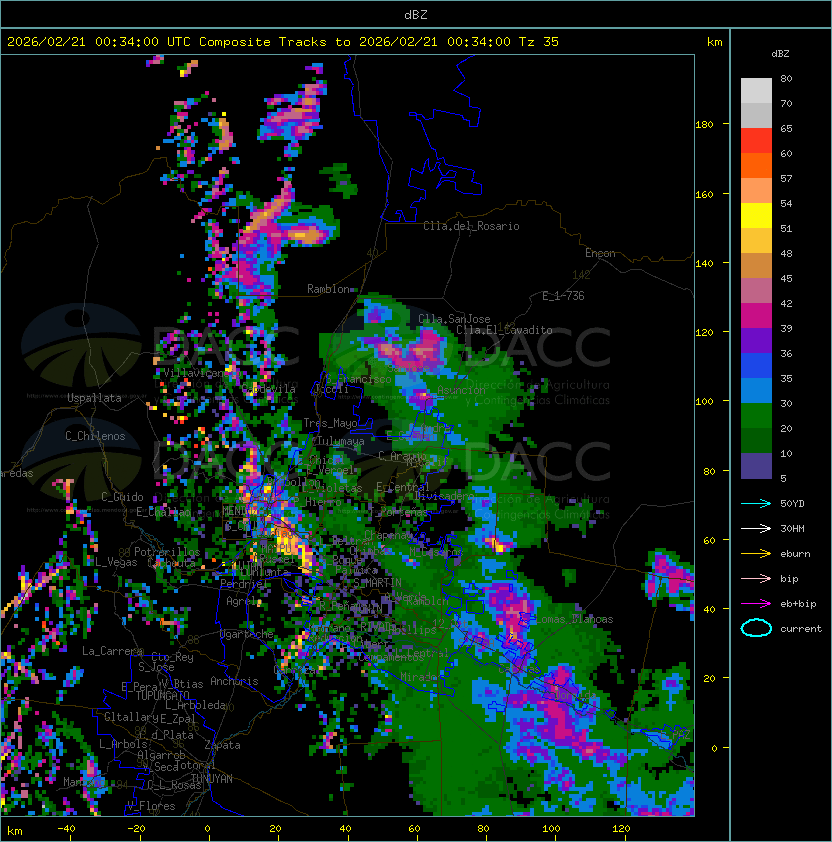Click the Capdevila map label
Screen dimensions: 832x842
[x=269, y=389]
